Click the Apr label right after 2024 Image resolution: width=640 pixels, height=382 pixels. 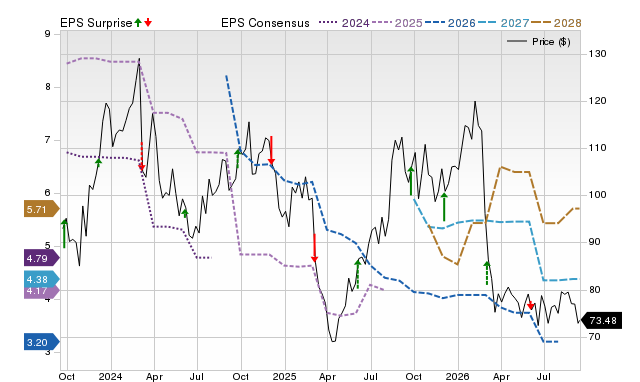[154, 376]
